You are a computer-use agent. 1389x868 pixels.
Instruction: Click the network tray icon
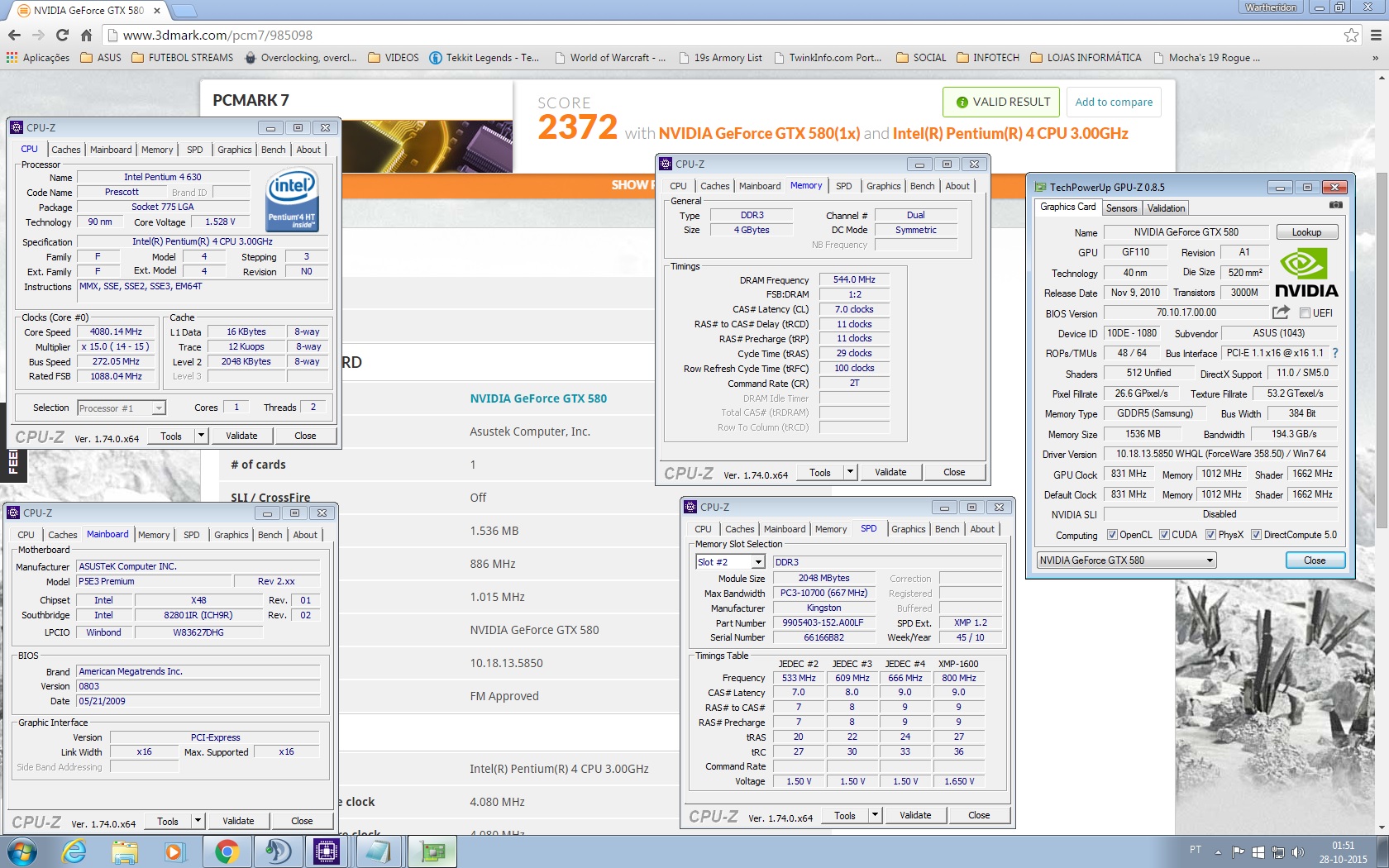pyautogui.click(x=1277, y=852)
